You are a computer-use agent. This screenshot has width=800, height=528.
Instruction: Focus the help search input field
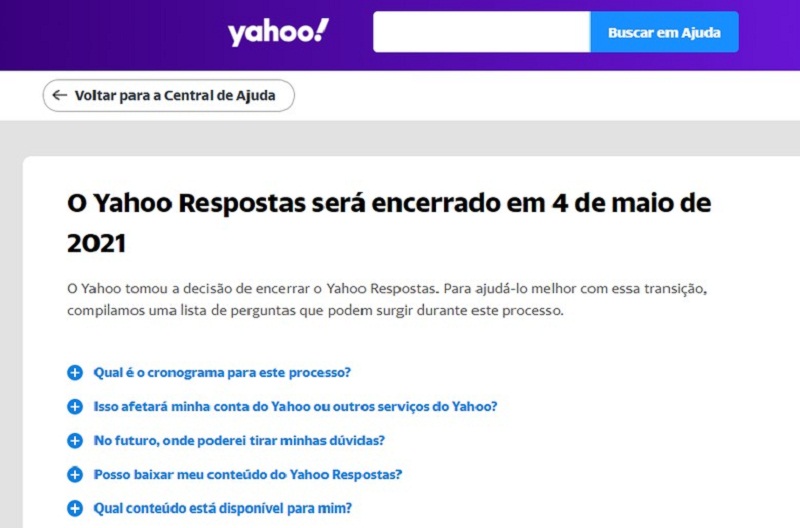482,32
